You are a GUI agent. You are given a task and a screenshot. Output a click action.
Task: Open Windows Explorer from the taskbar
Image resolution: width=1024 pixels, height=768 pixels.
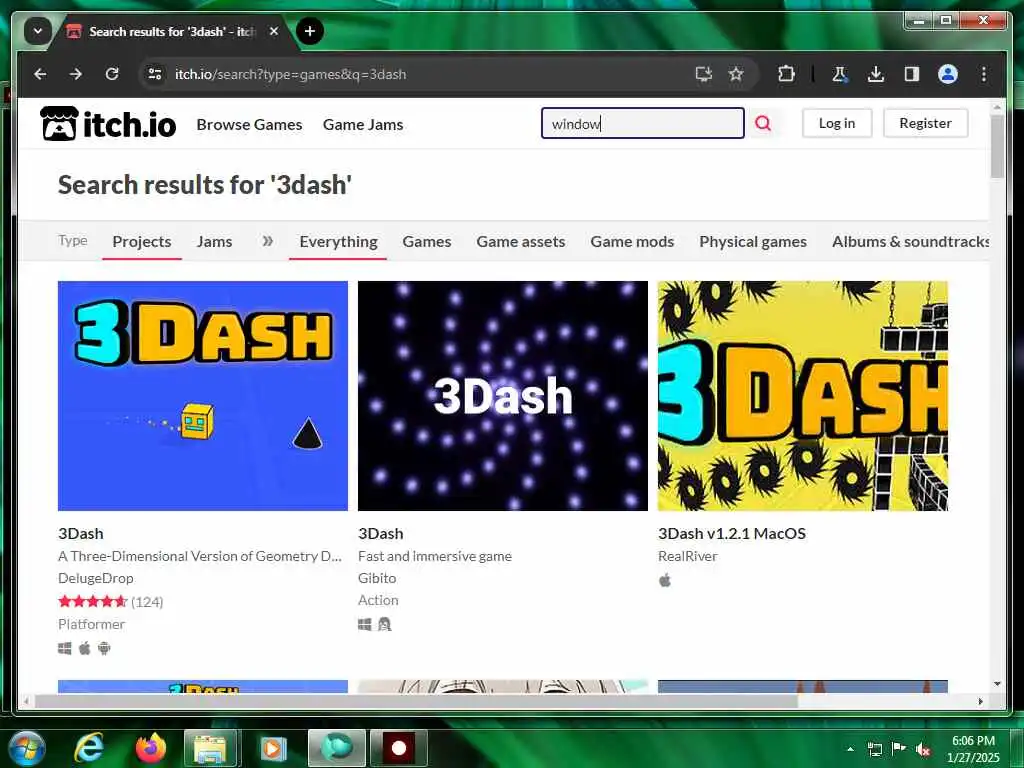[x=210, y=748]
